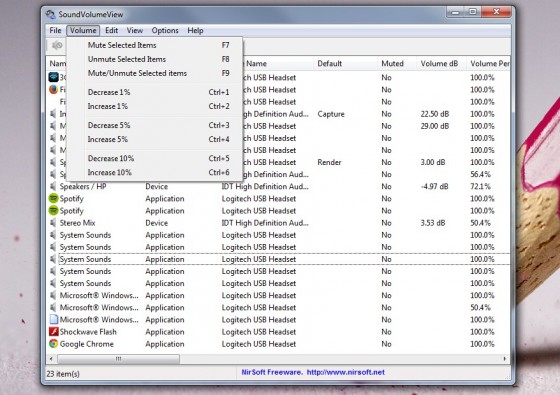Click the scrollbar right arrow

click(505, 359)
